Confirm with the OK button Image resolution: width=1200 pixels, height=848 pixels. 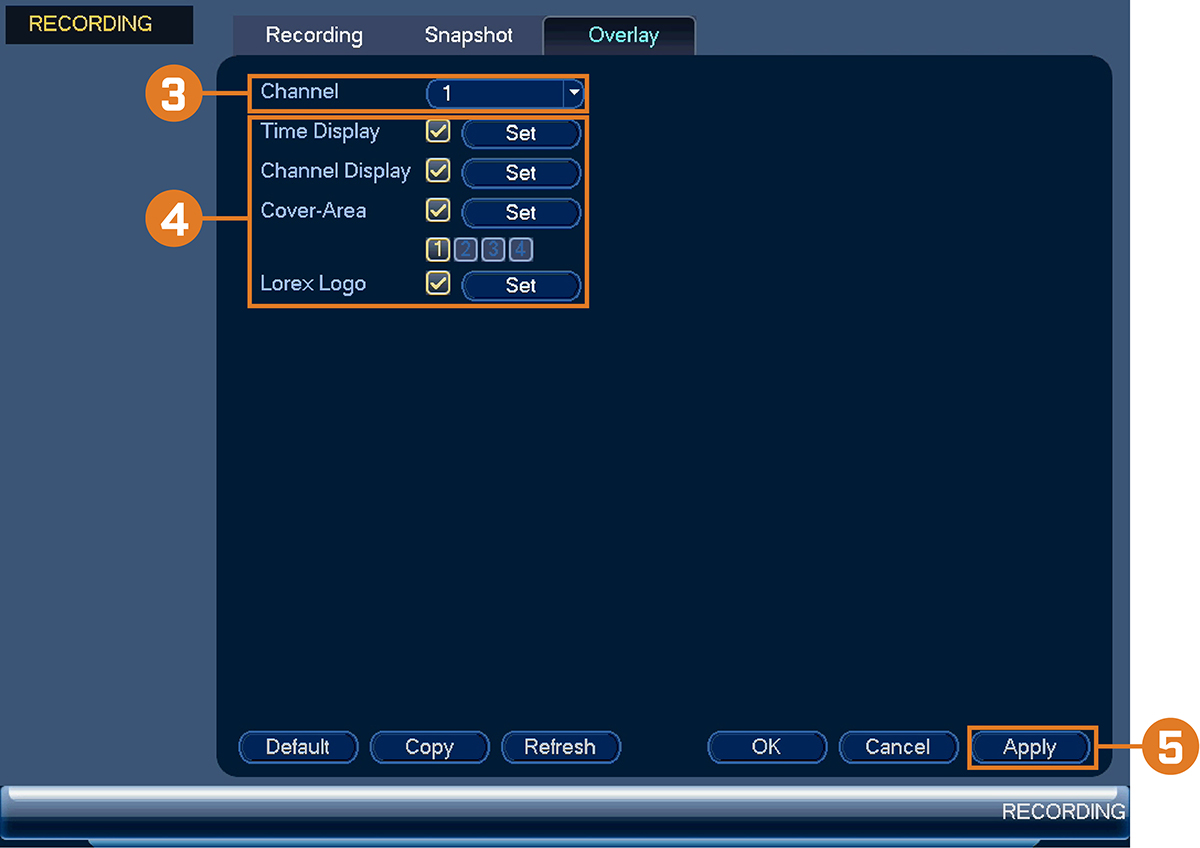tap(767, 747)
